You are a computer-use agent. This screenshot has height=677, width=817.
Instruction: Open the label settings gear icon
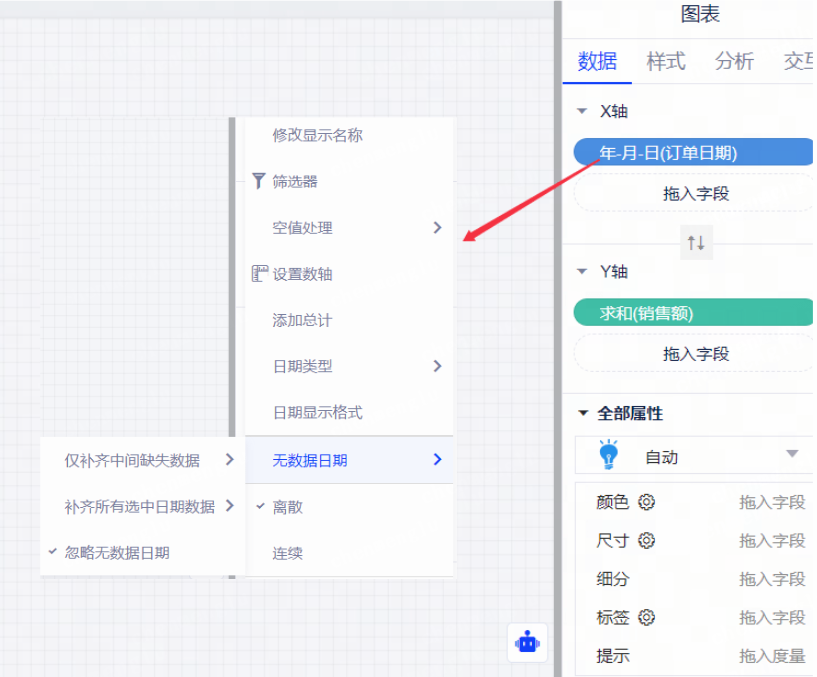[x=647, y=618]
